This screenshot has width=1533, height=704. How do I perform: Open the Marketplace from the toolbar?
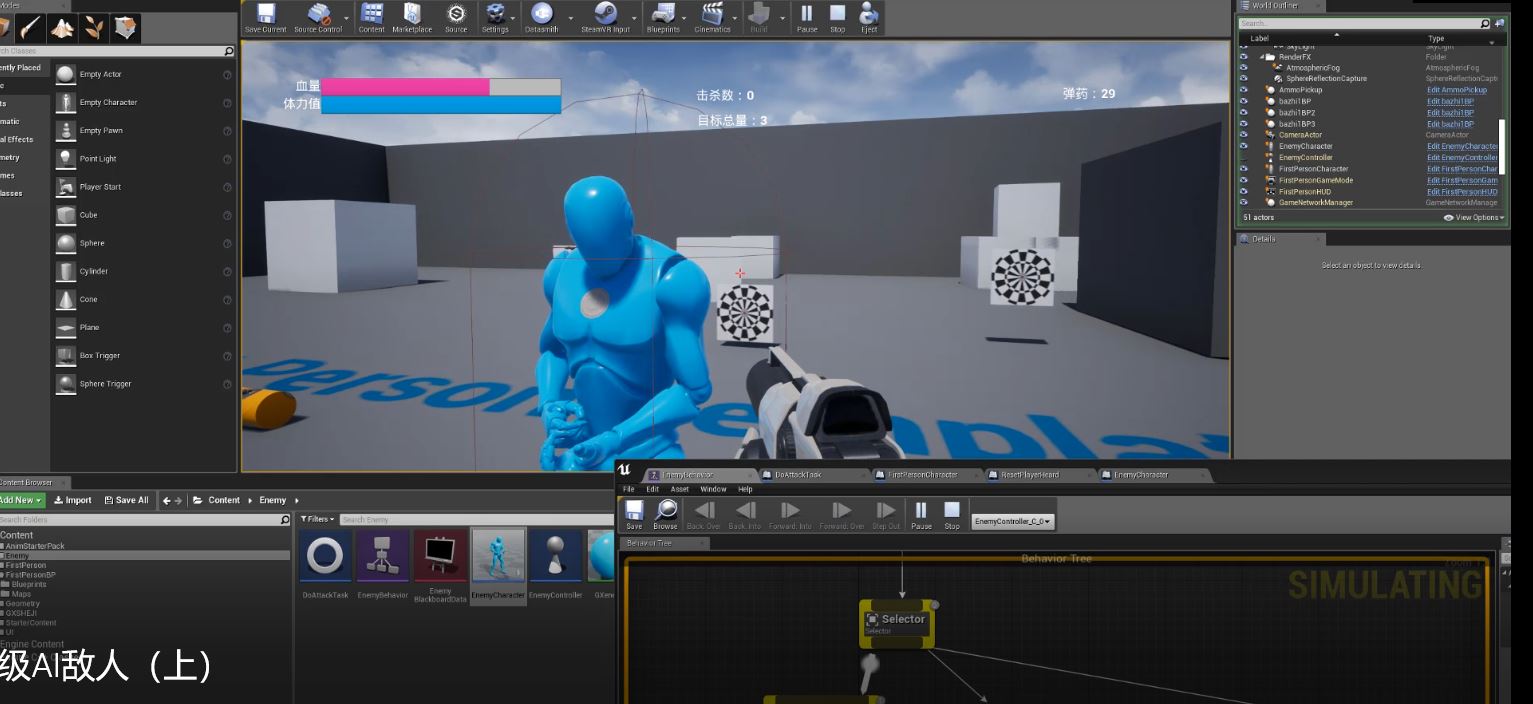click(x=412, y=17)
